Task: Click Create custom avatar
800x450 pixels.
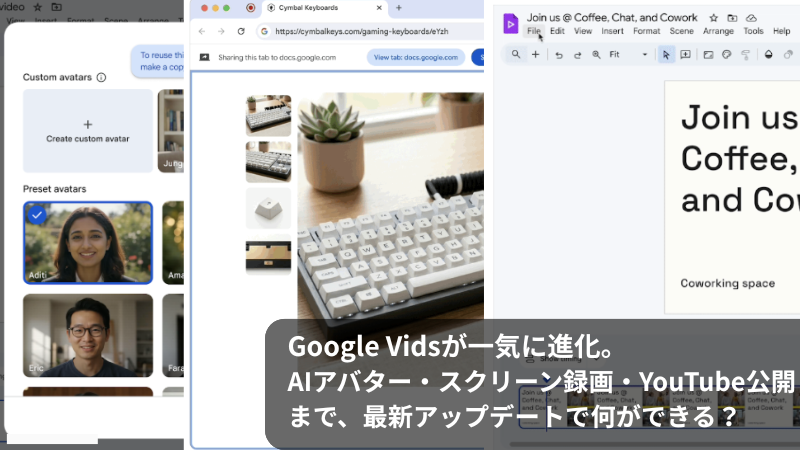Action: pyautogui.click(x=88, y=131)
